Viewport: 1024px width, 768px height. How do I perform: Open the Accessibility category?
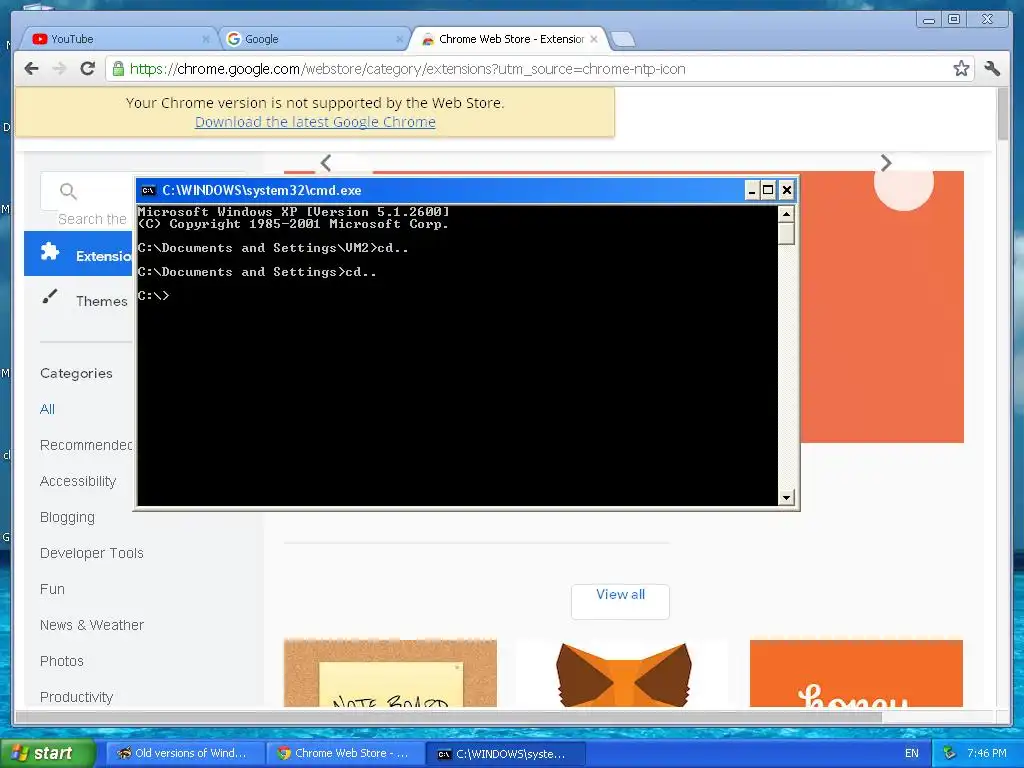click(78, 481)
